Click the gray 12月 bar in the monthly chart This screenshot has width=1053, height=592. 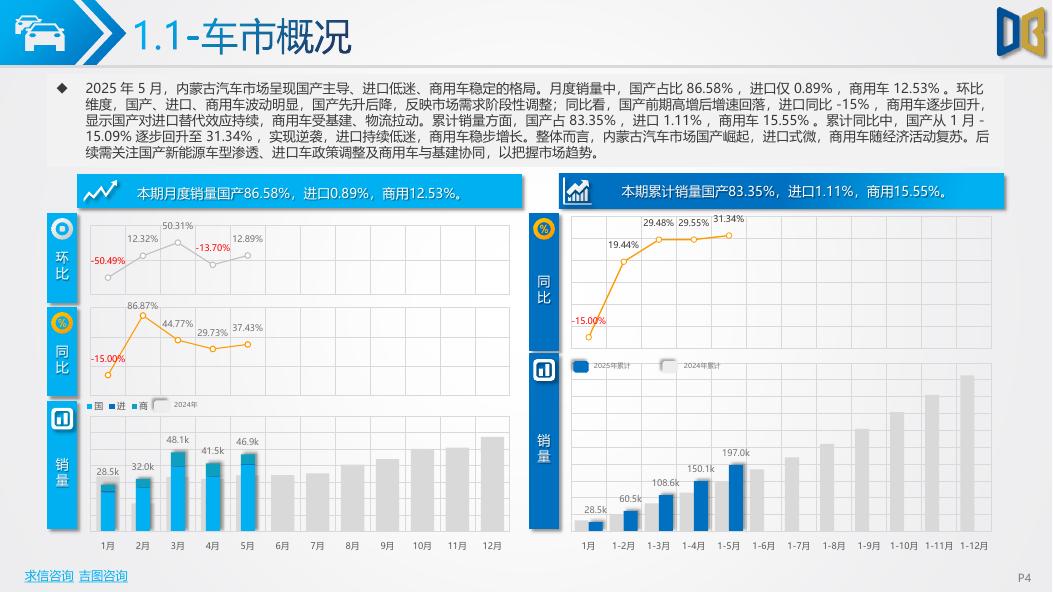(492, 484)
